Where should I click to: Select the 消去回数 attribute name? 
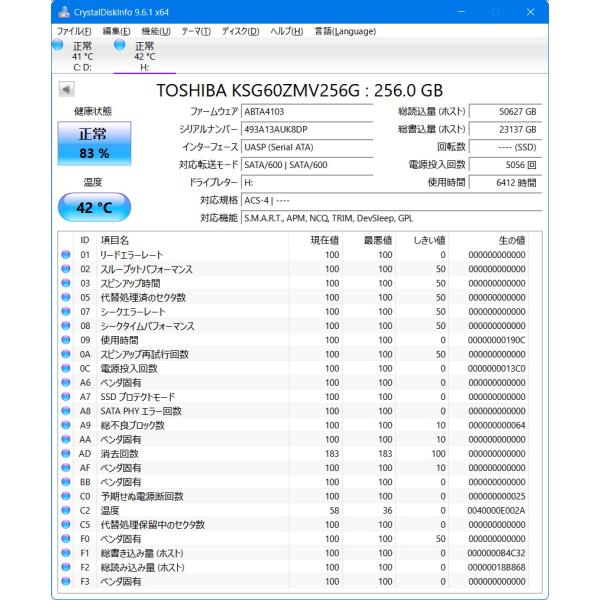click(119, 454)
